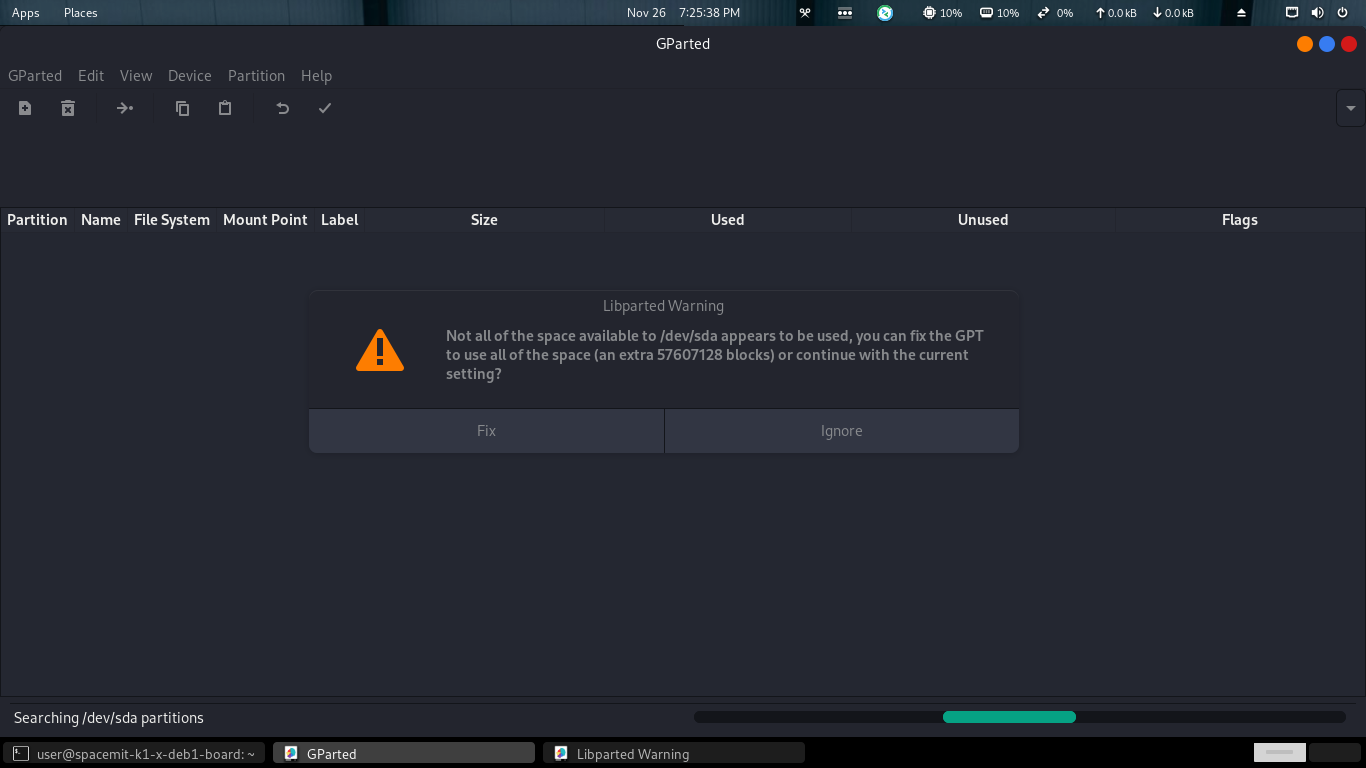
Task: Click the Undo last operation icon
Action: pos(283,108)
